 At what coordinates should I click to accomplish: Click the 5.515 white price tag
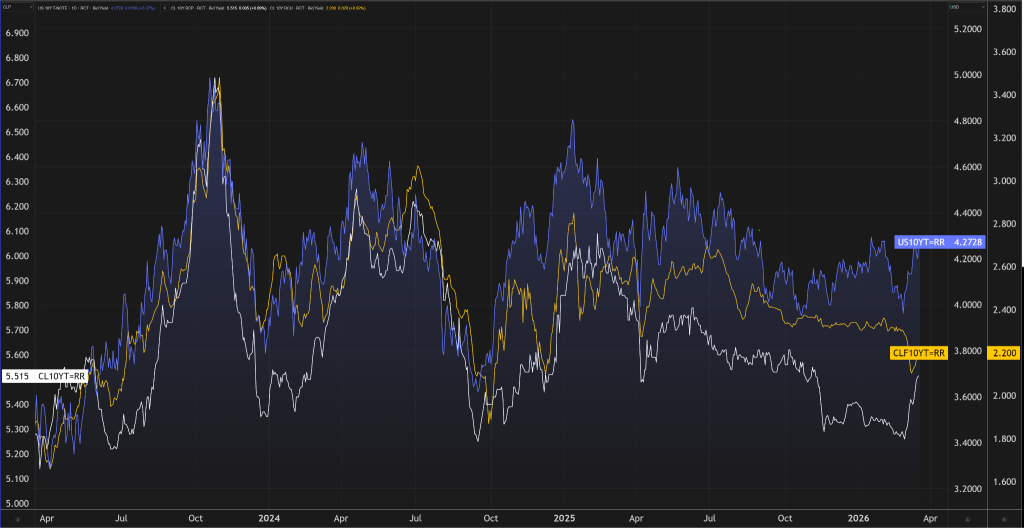(17, 376)
